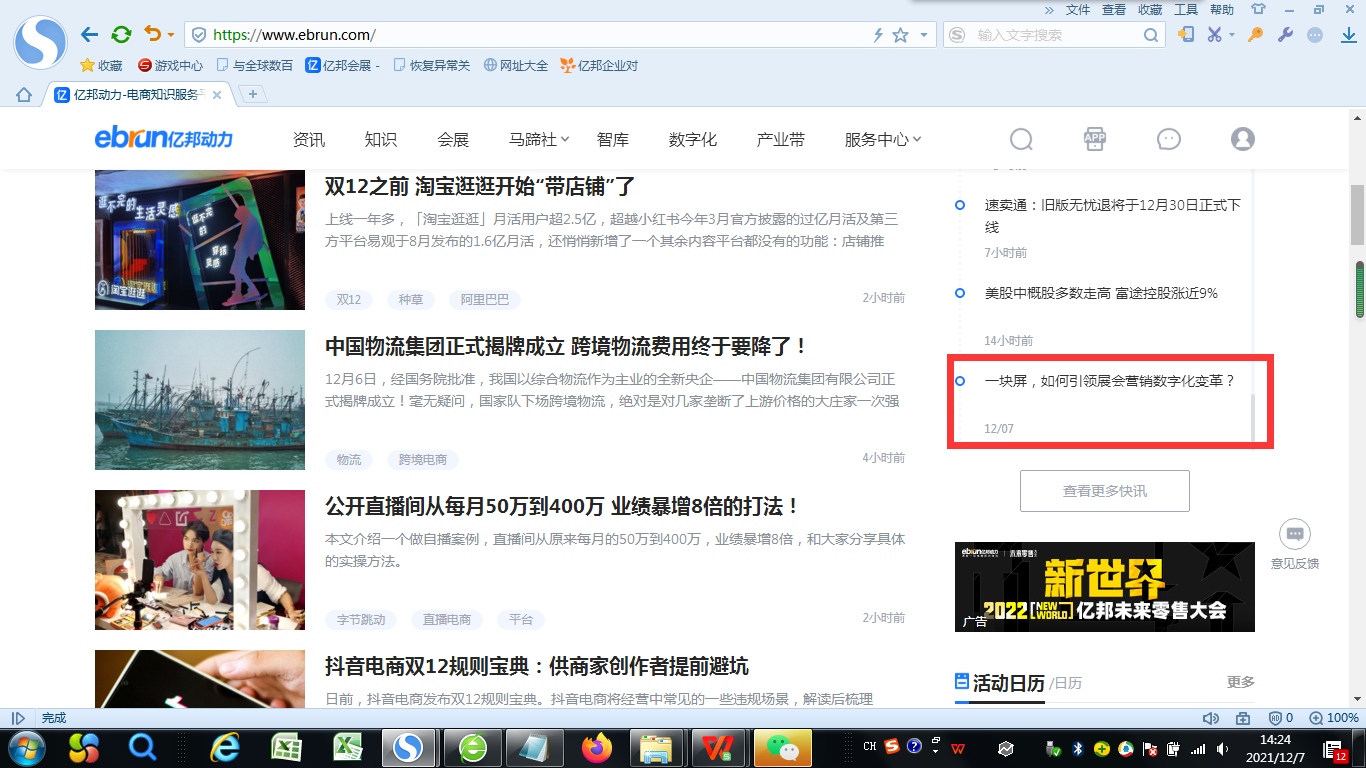1366x768 pixels.
Task: Expand the 服务中心 dropdown
Action: (883, 139)
